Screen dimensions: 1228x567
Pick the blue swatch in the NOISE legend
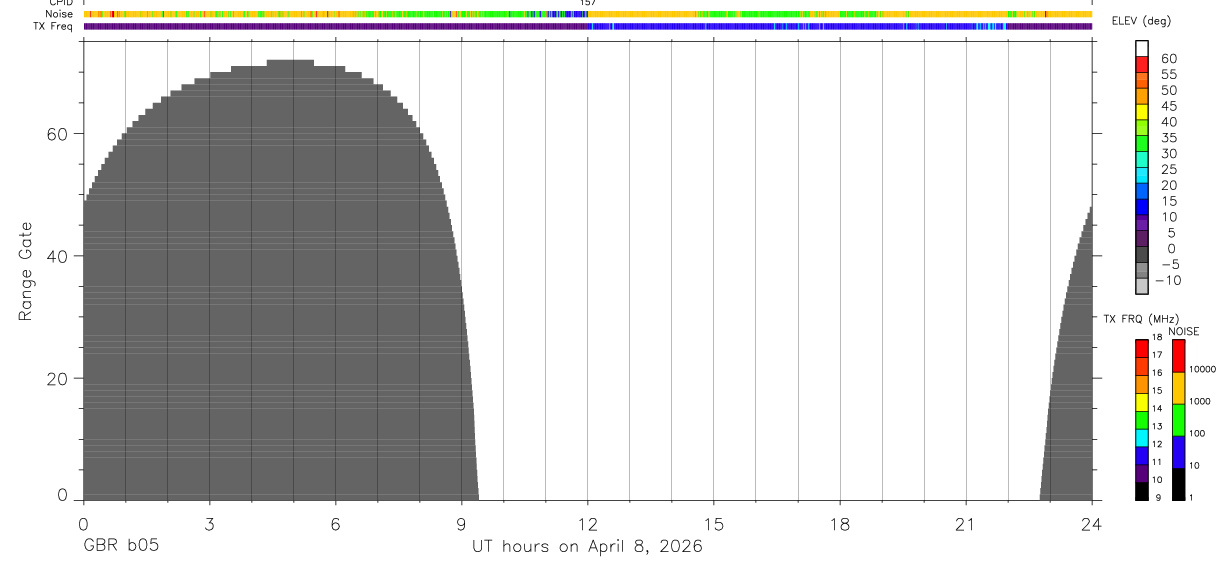point(1178,452)
